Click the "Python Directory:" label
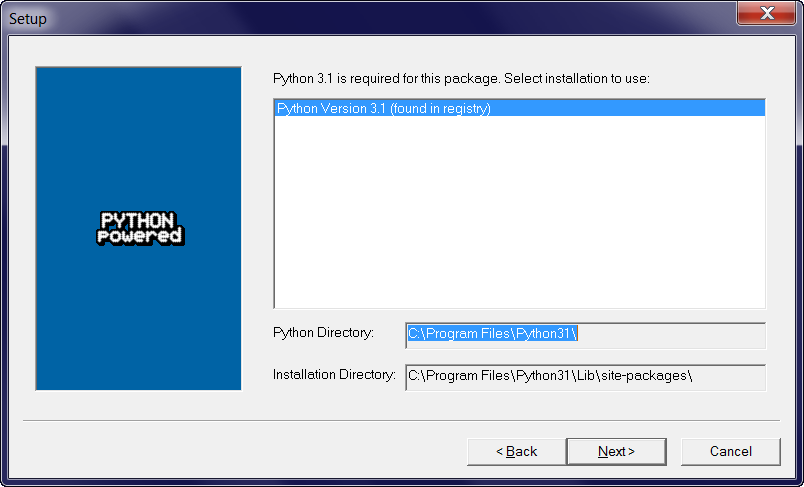 click(x=323, y=333)
